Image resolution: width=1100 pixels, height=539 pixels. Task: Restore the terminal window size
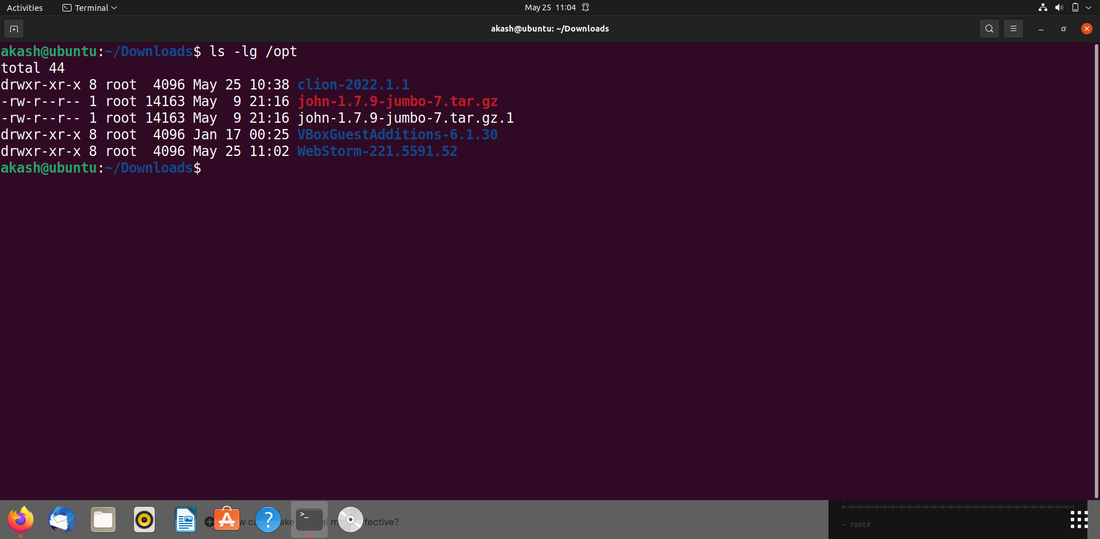1064,29
